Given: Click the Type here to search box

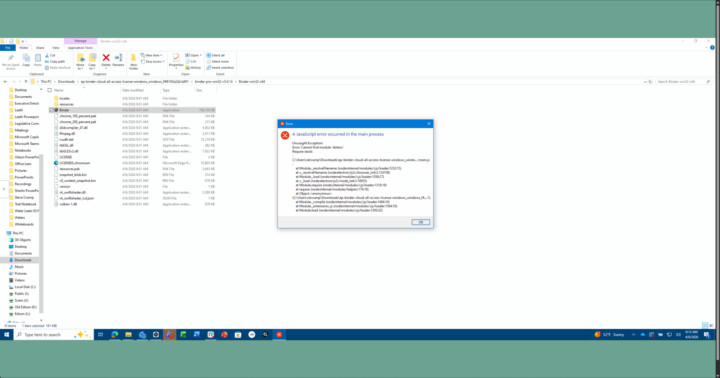Looking at the screenshot, I should [53, 335].
